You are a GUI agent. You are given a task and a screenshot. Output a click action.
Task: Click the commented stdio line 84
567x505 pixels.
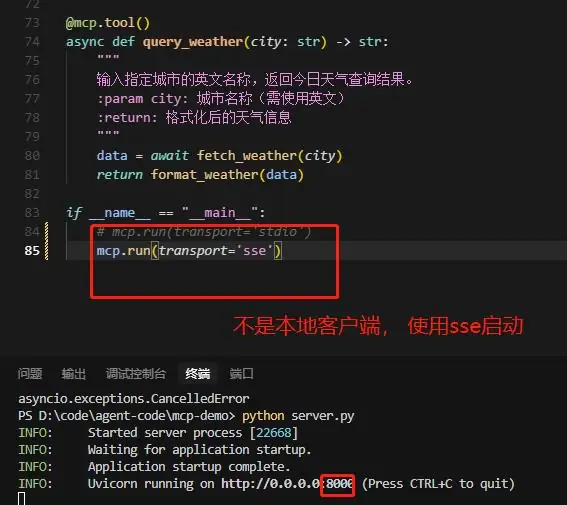pos(204,232)
